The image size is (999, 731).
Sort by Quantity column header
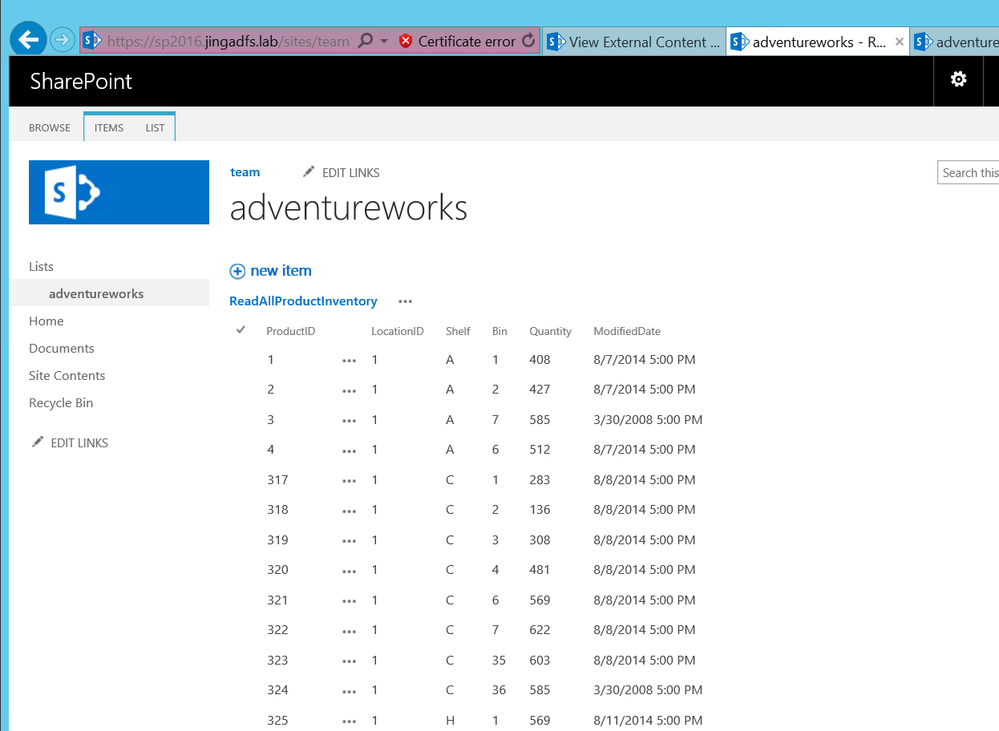click(550, 331)
